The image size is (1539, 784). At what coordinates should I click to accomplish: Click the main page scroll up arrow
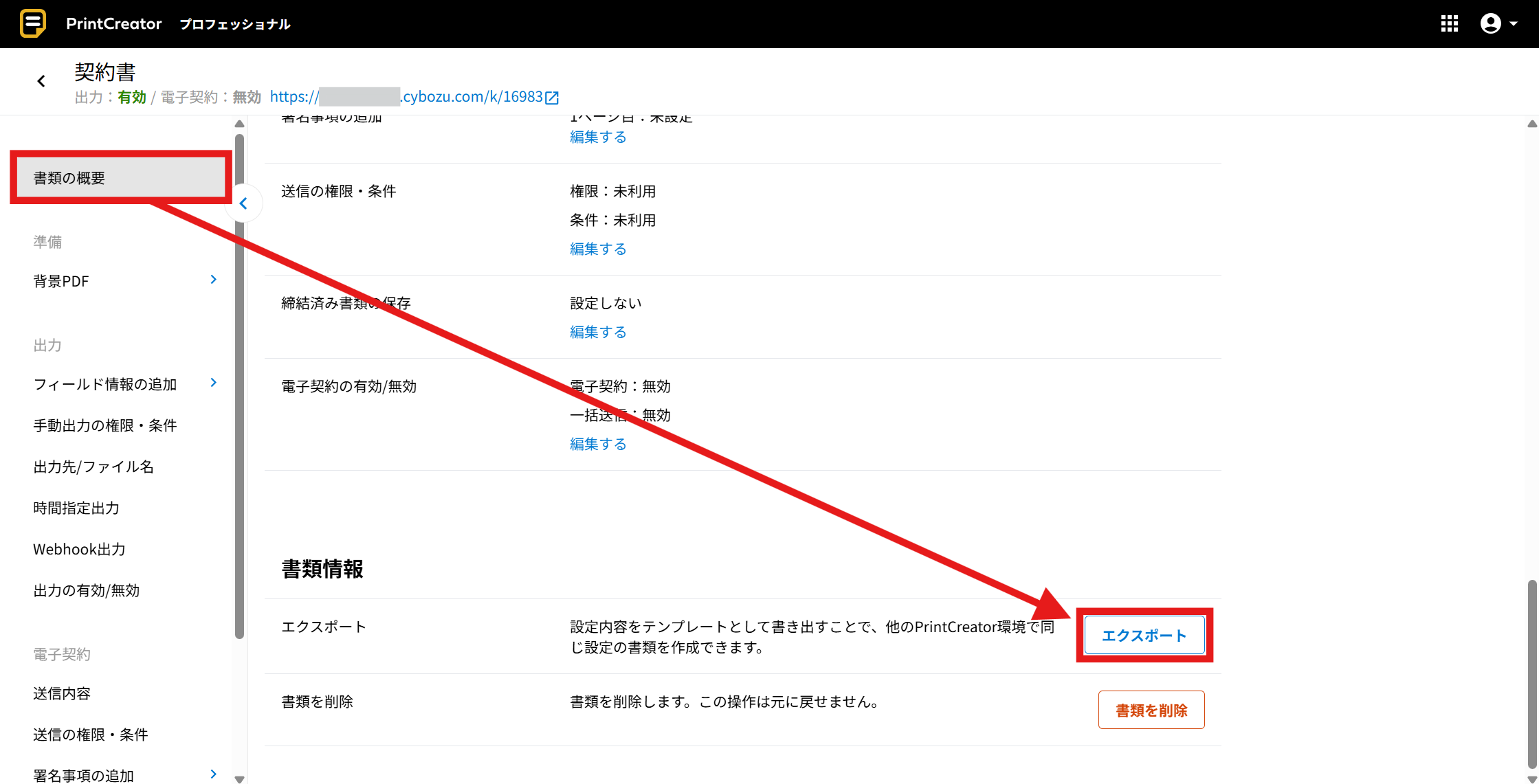(x=1532, y=124)
